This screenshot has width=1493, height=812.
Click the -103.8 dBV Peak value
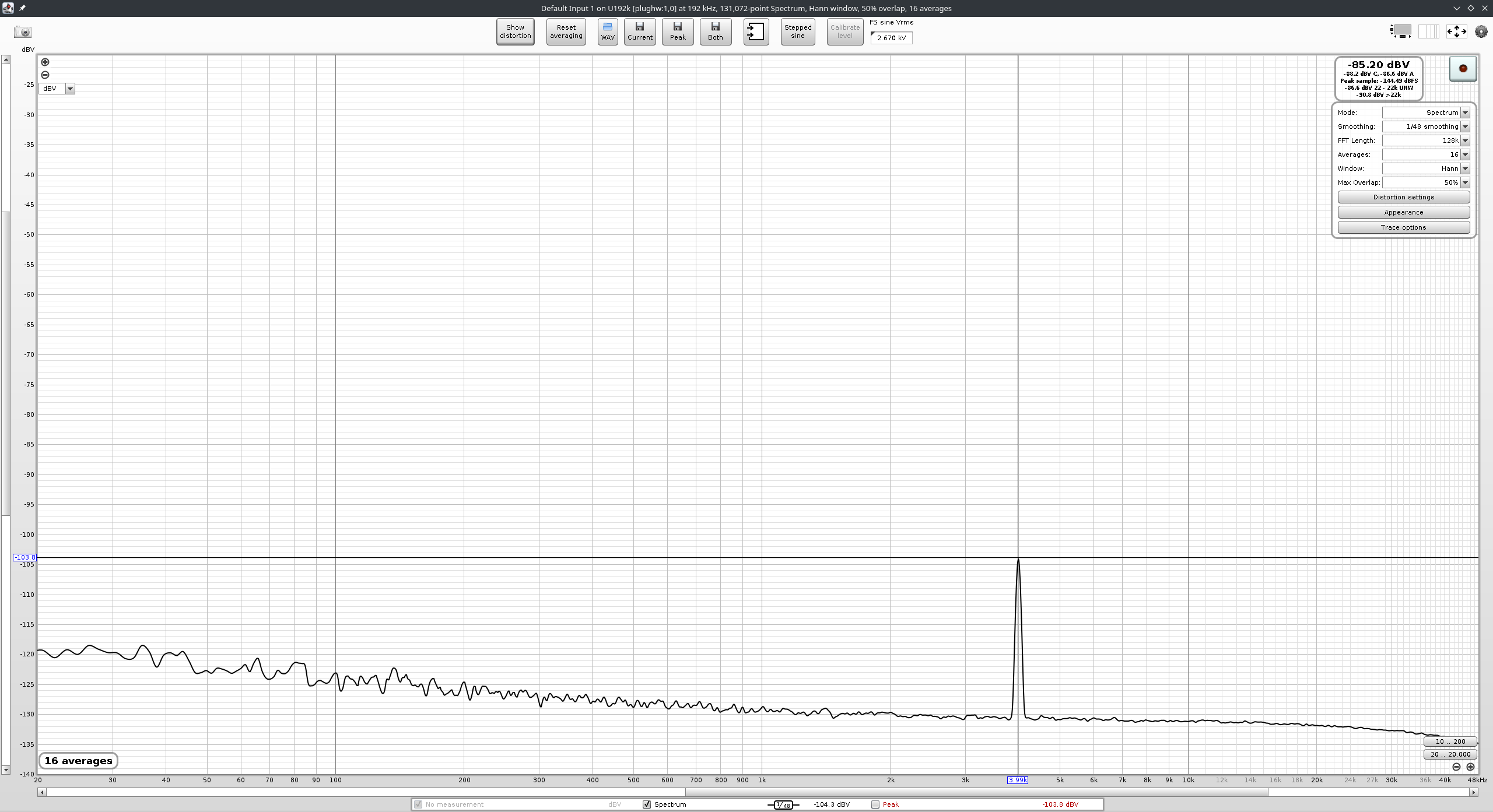pos(1060,804)
